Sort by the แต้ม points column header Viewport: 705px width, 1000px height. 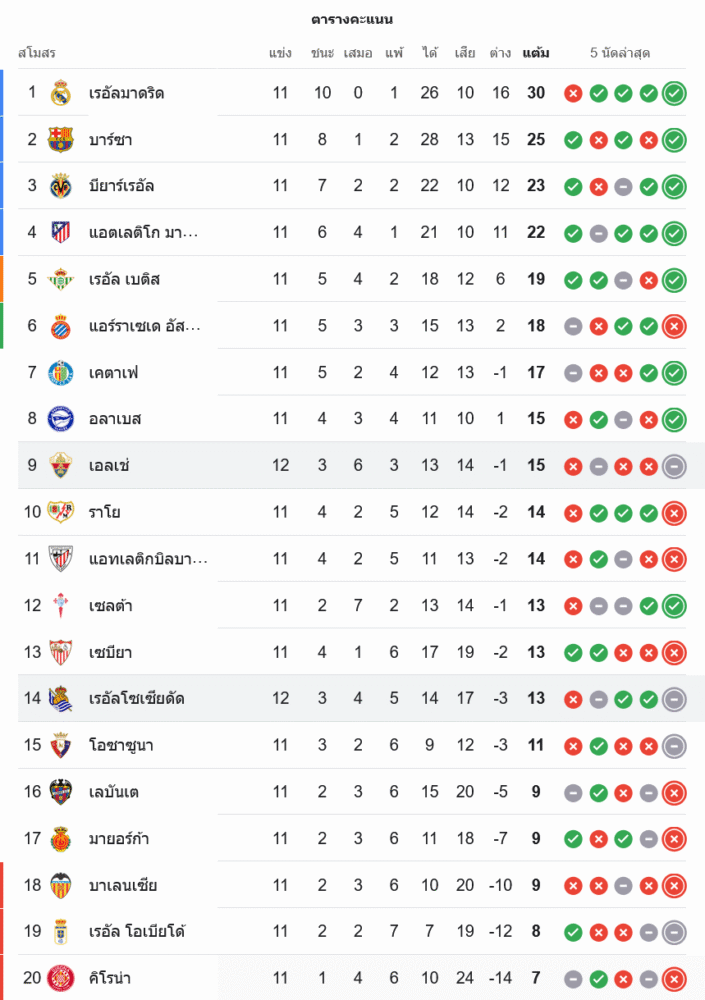point(535,52)
